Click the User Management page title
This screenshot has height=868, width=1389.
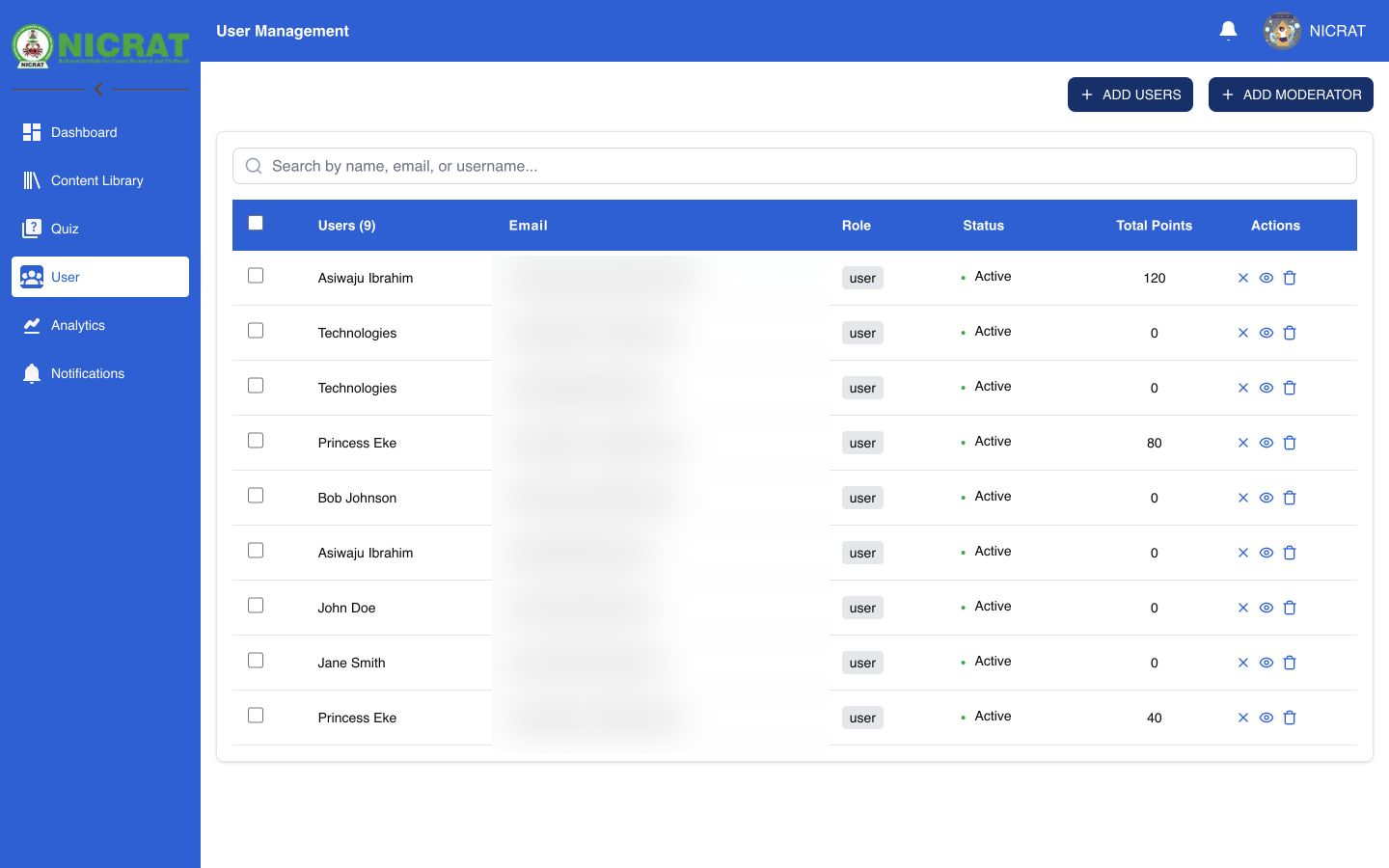tap(283, 31)
